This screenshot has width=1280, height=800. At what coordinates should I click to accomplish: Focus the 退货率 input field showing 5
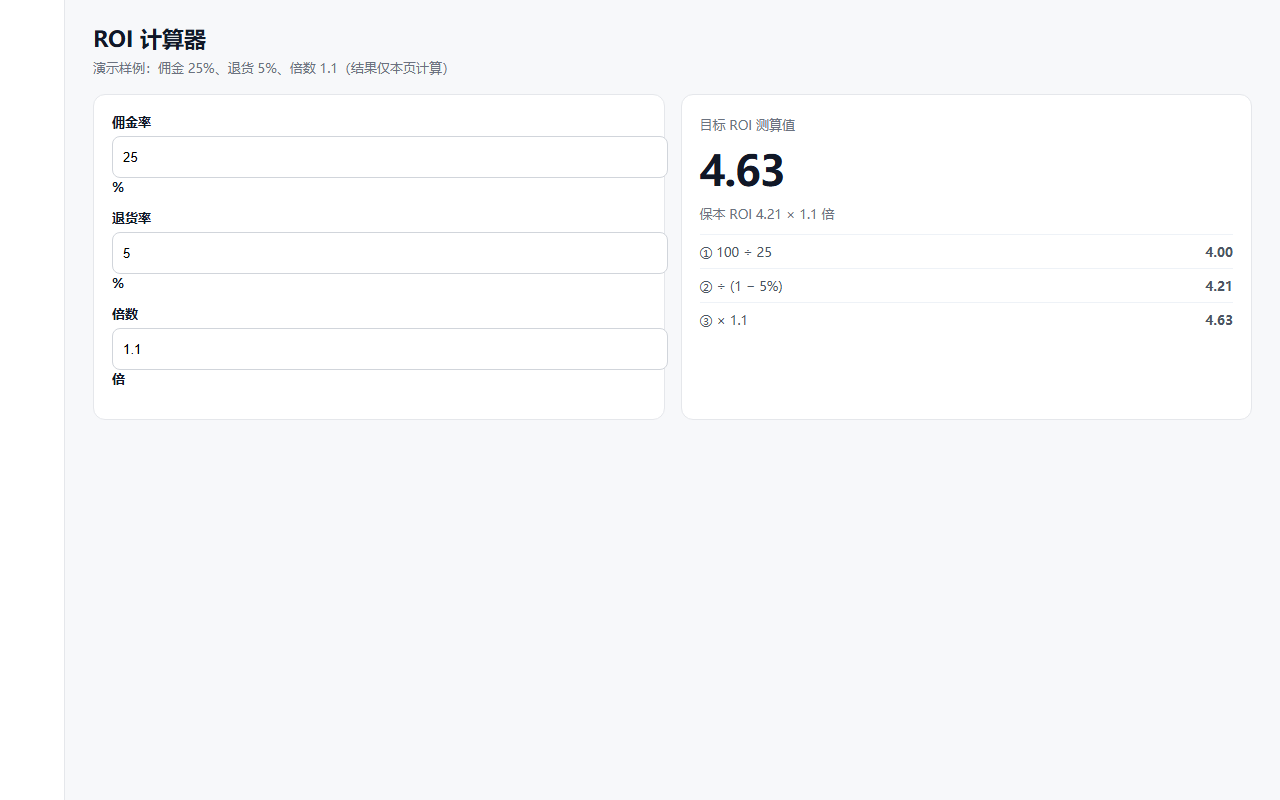[389, 253]
